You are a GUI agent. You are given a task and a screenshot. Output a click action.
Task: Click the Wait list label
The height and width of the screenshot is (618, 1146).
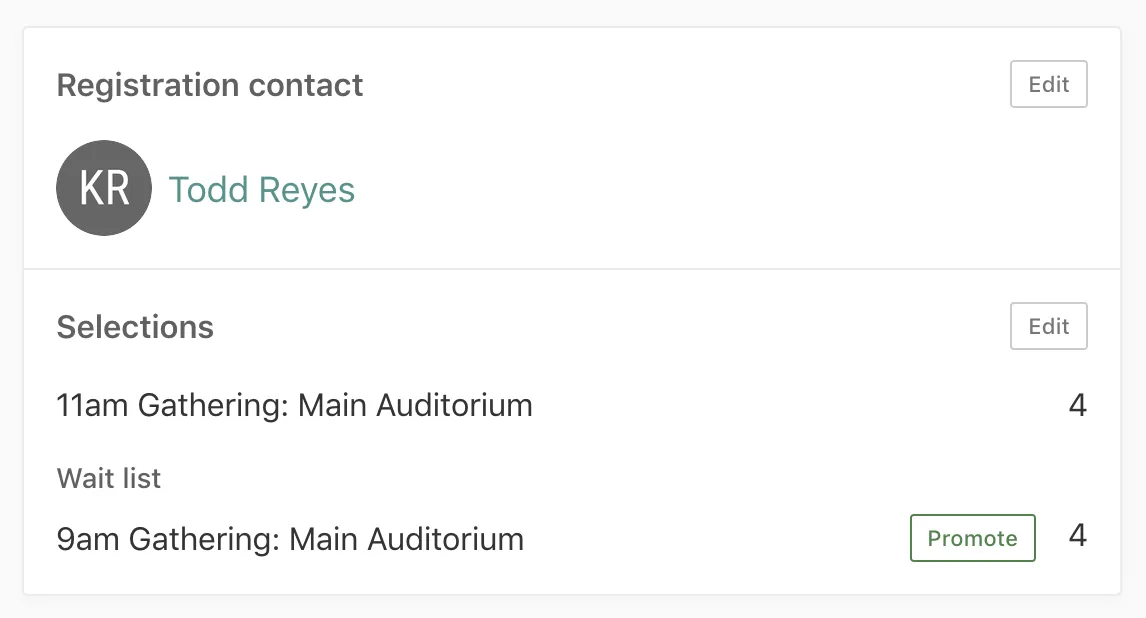click(x=109, y=478)
